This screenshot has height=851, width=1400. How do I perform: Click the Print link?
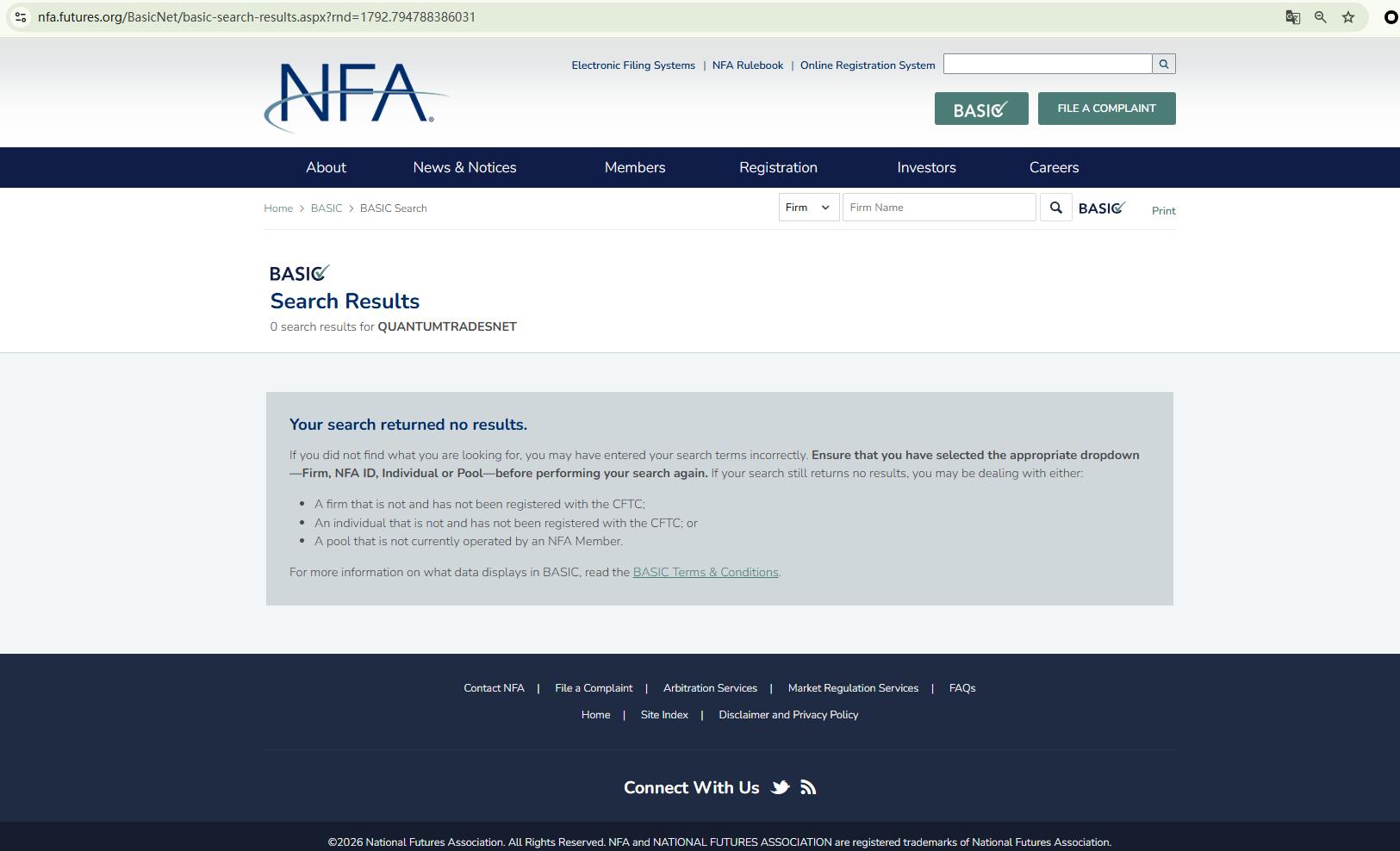click(1163, 211)
